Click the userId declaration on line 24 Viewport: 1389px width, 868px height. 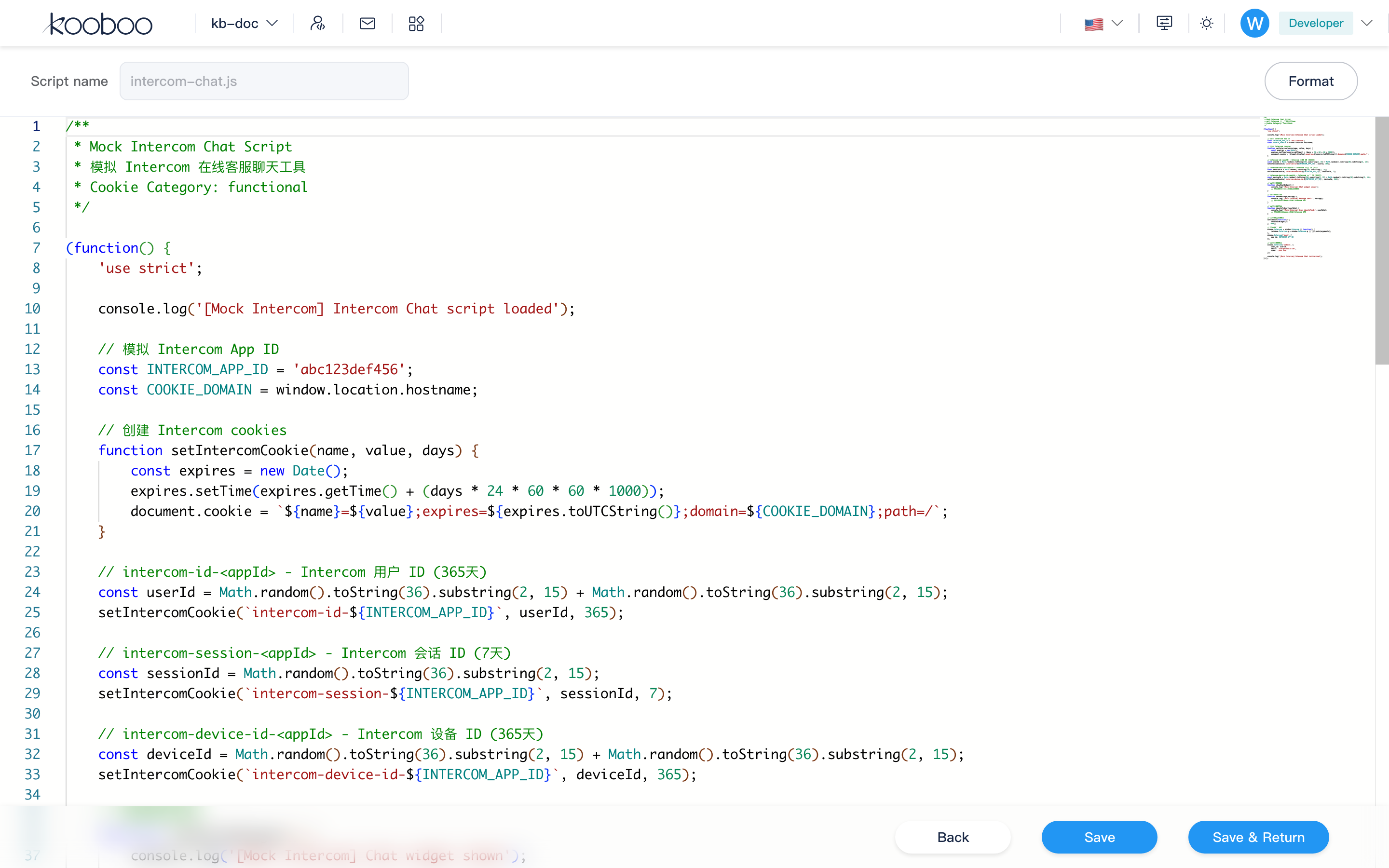(522, 593)
